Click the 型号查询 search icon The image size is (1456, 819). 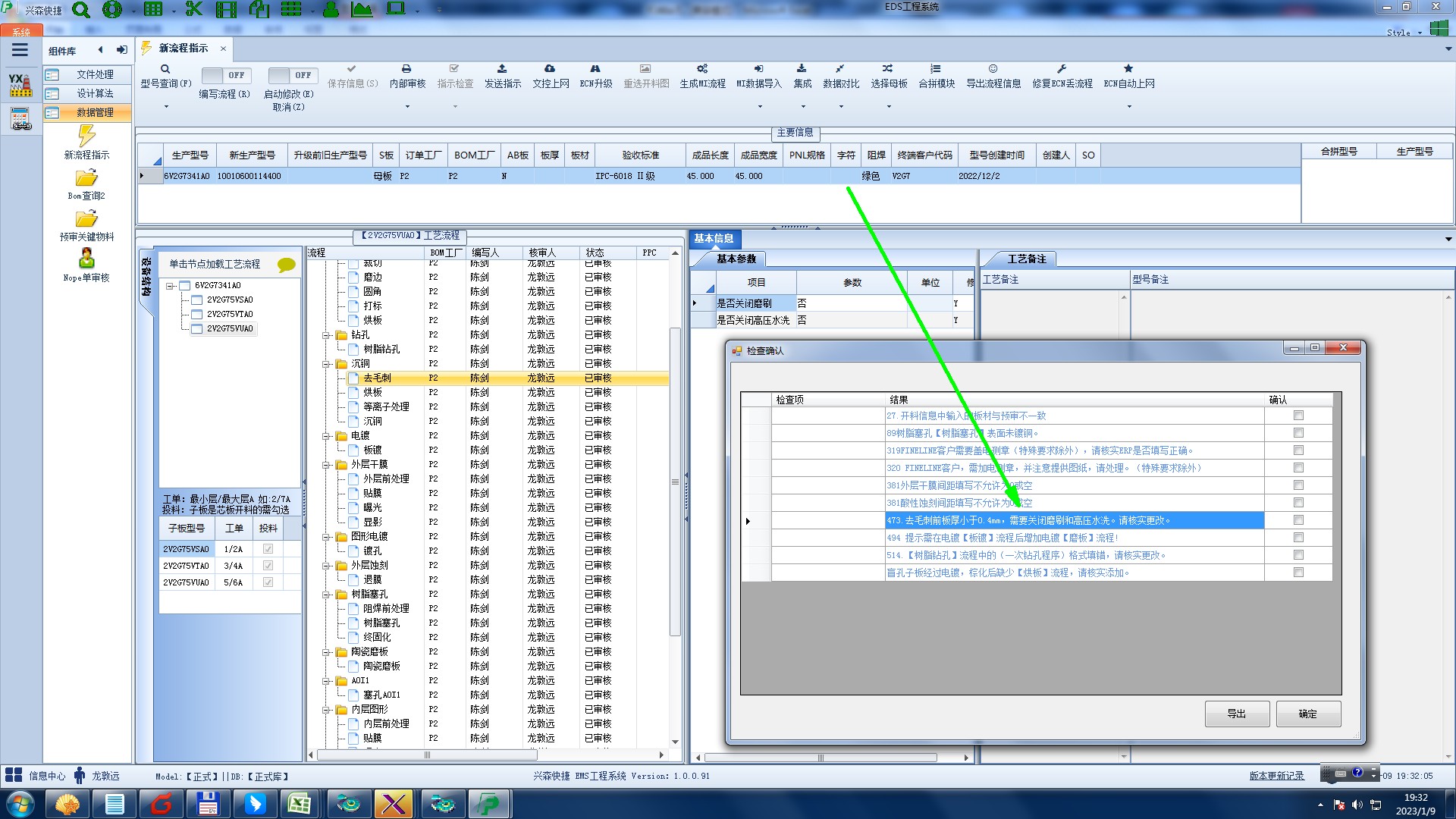(x=165, y=69)
